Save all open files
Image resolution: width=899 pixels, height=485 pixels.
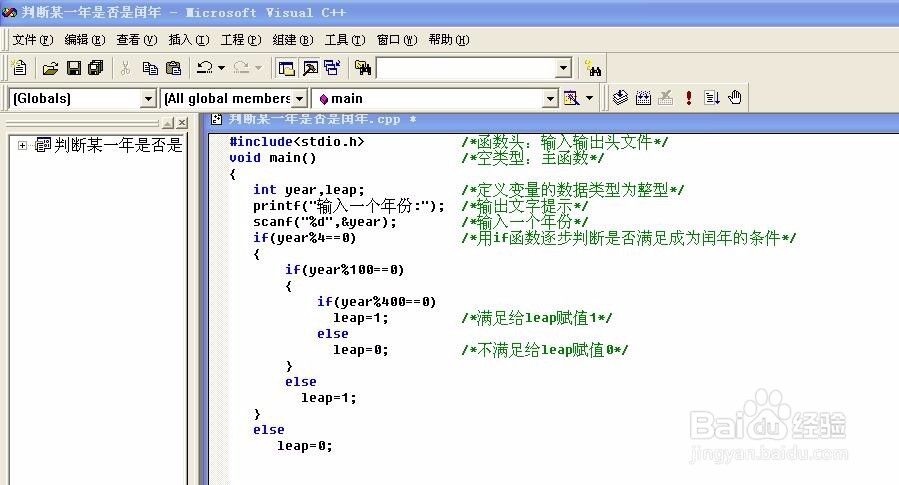(x=95, y=68)
